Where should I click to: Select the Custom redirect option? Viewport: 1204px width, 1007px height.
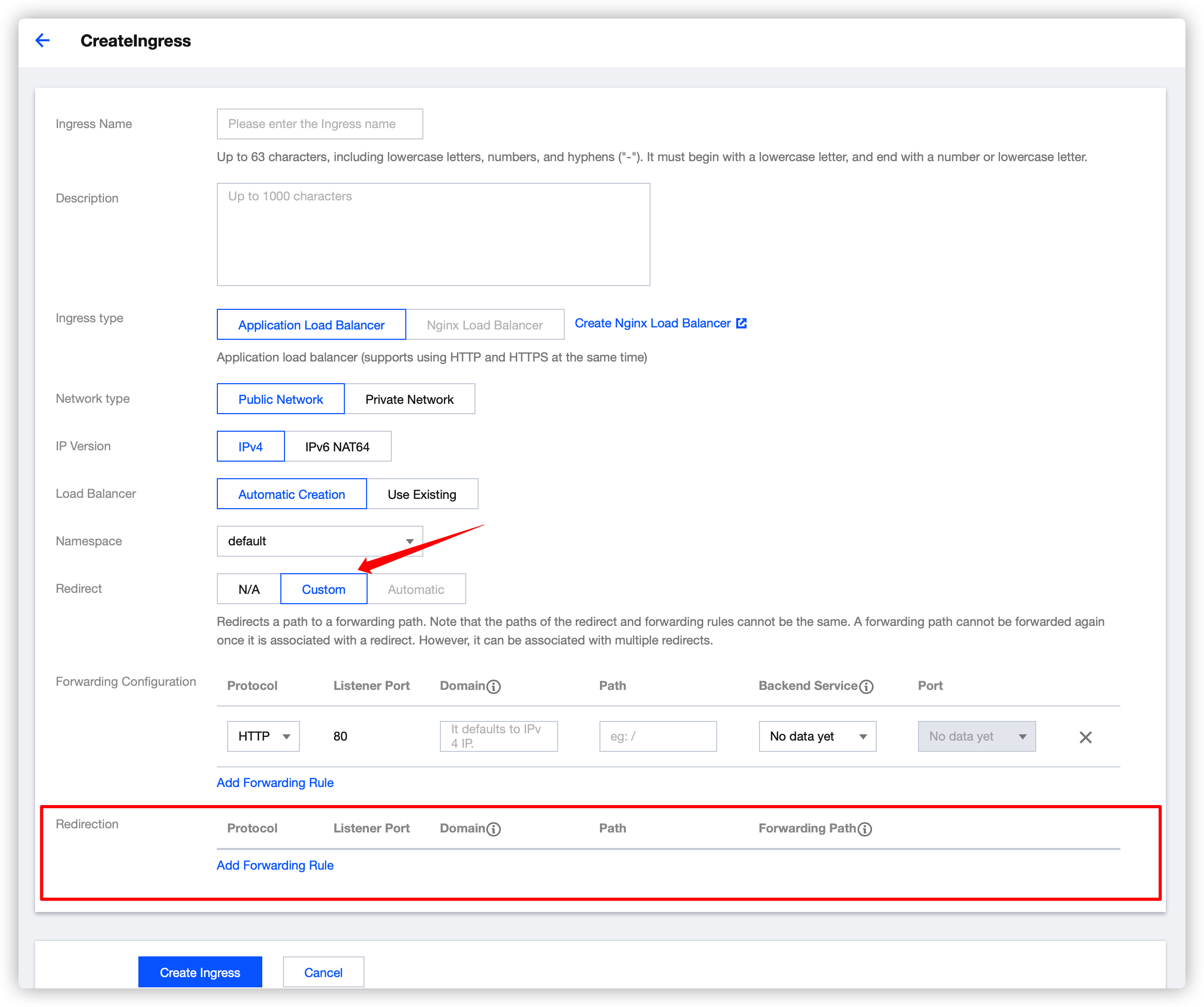323,590
